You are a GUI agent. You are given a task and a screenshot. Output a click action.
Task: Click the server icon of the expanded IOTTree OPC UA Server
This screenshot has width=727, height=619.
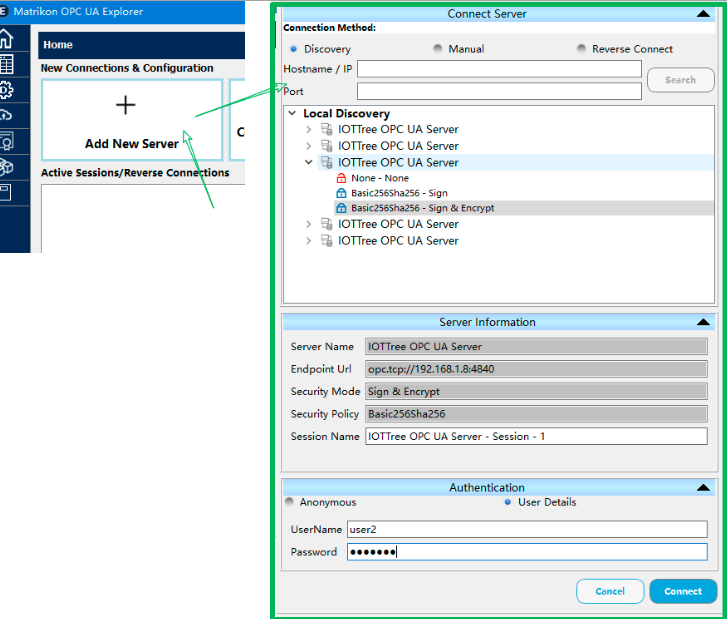[326, 162]
